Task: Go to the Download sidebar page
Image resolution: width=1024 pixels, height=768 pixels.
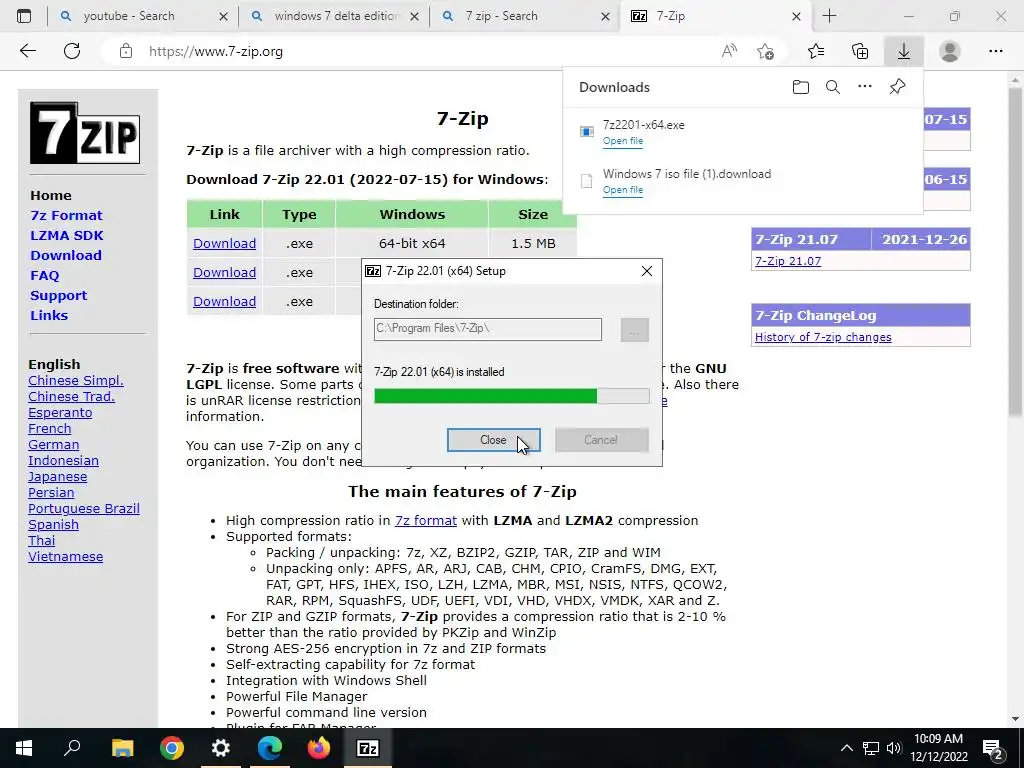Action: (x=66, y=255)
